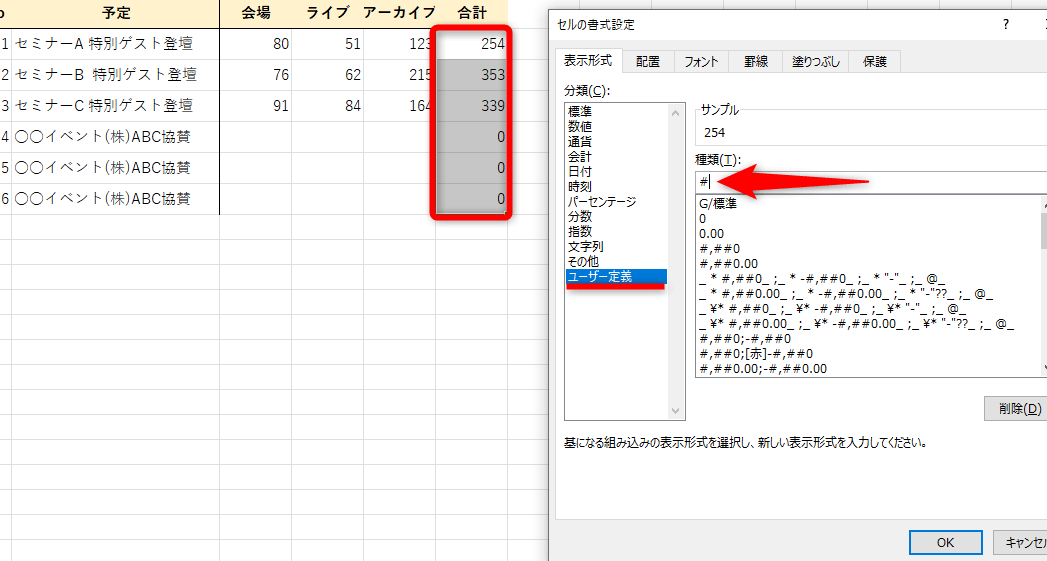Select 分数 in the category list

point(579,216)
